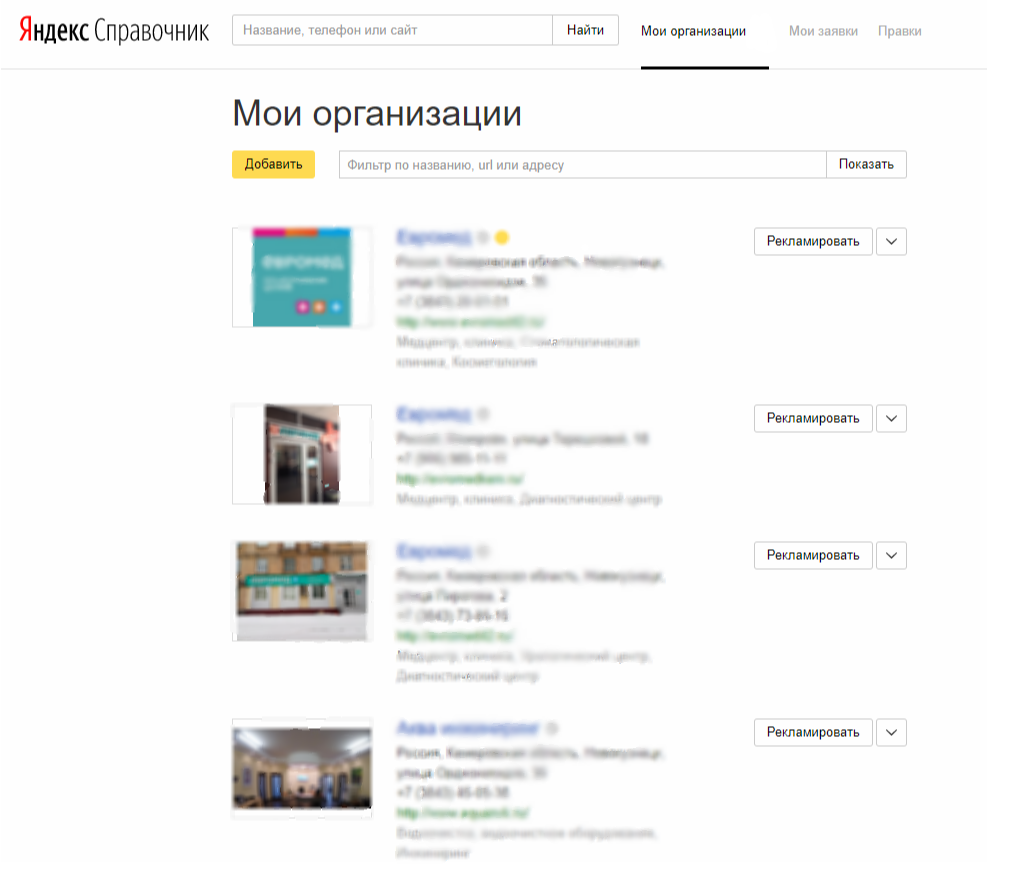Click the Показать filter button
This screenshot has height=870, width=1021.
click(x=866, y=164)
